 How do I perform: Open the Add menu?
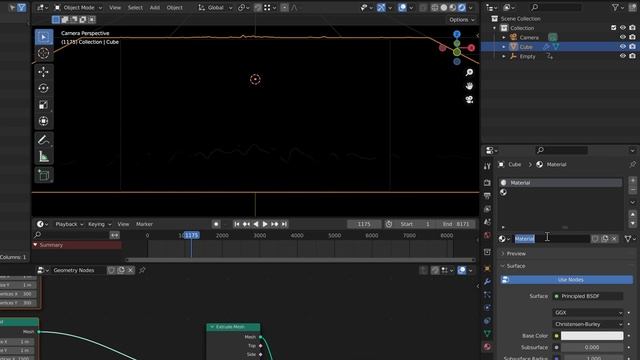pos(155,8)
